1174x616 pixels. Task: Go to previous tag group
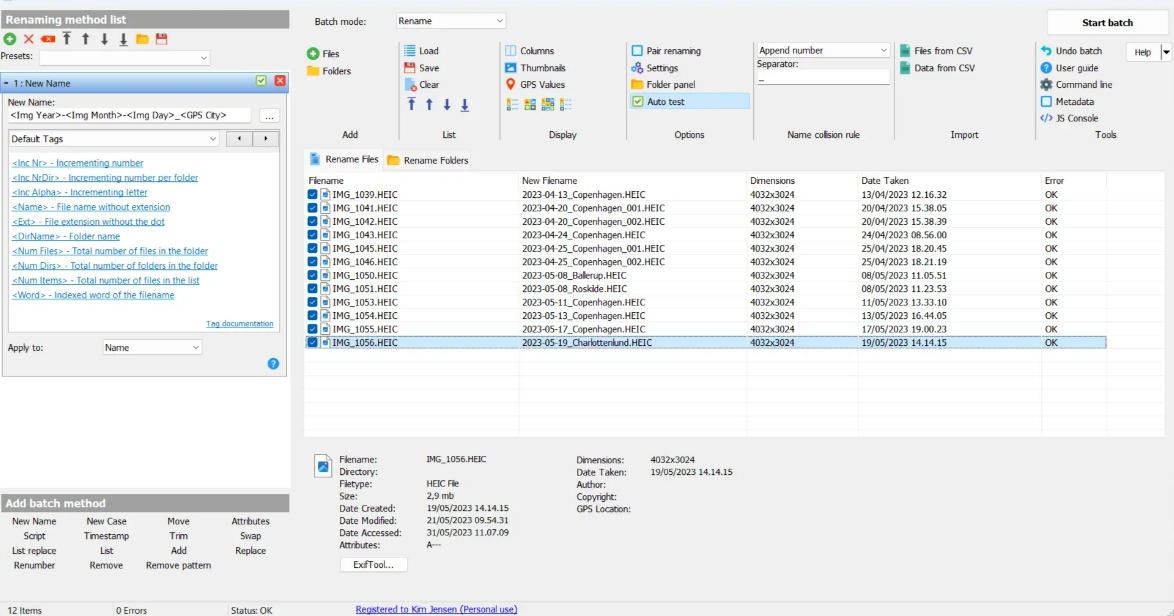[x=239, y=139]
